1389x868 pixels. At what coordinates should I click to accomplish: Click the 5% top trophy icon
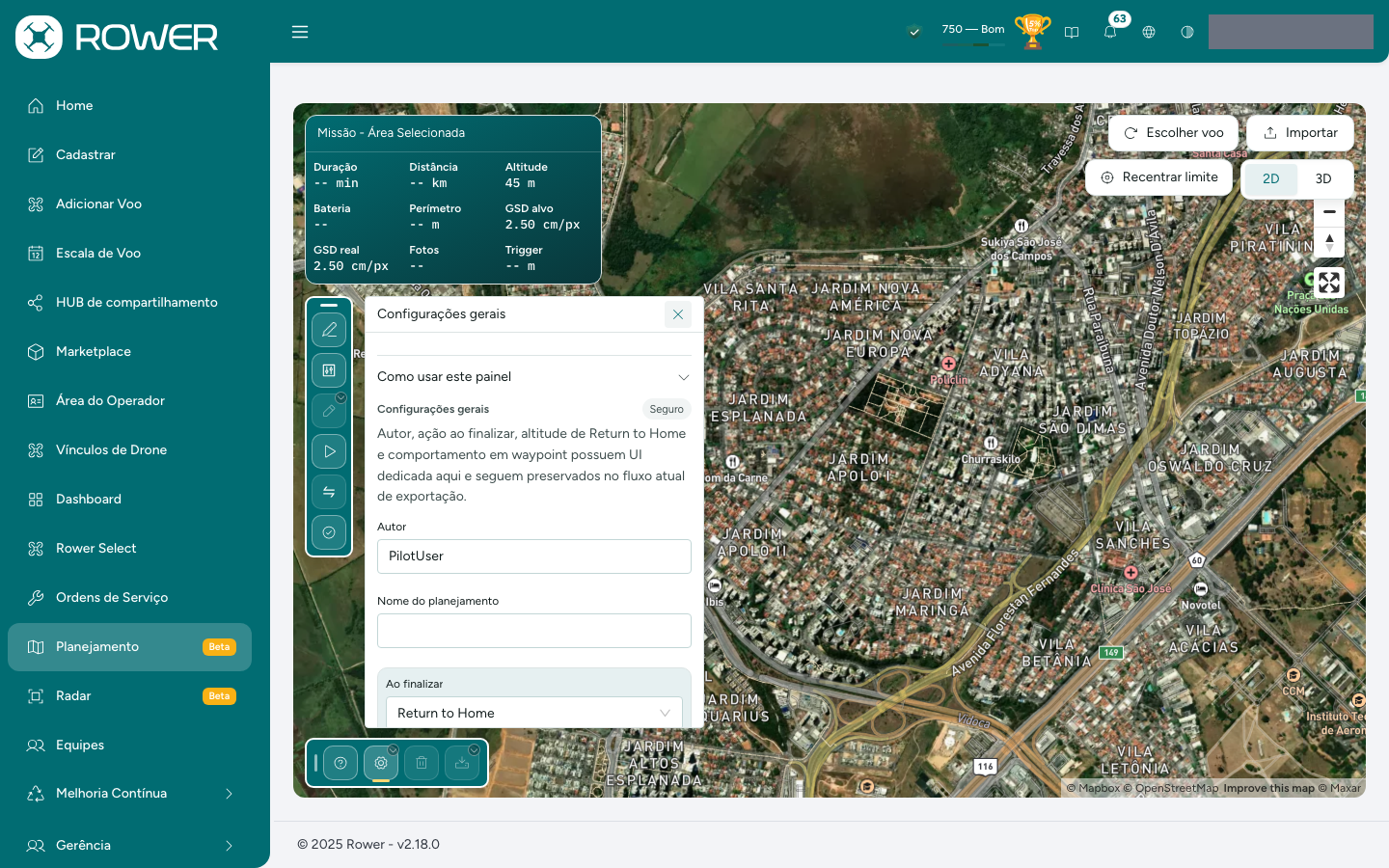click(1033, 31)
